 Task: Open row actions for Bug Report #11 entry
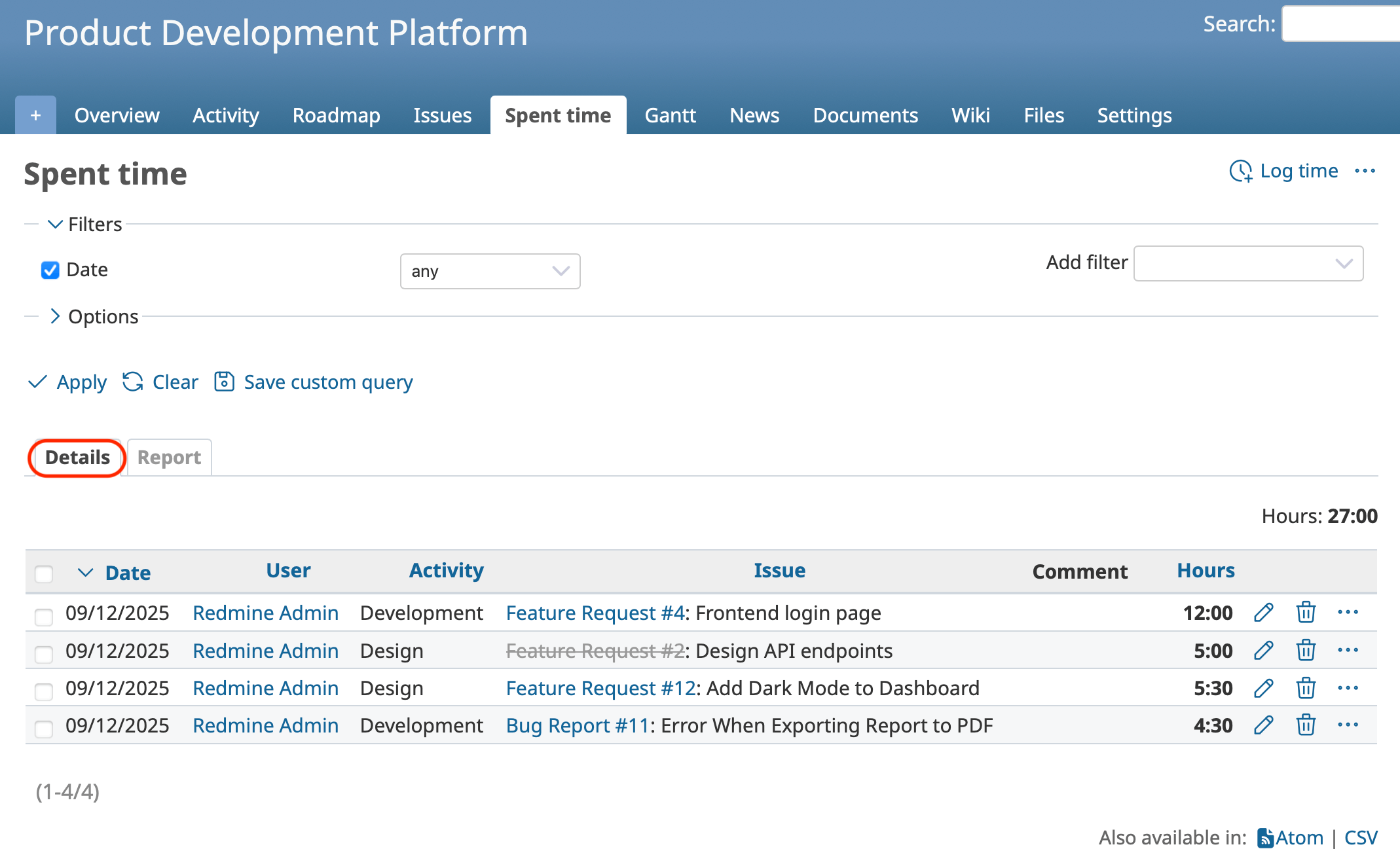click(x=1349, y=725)
